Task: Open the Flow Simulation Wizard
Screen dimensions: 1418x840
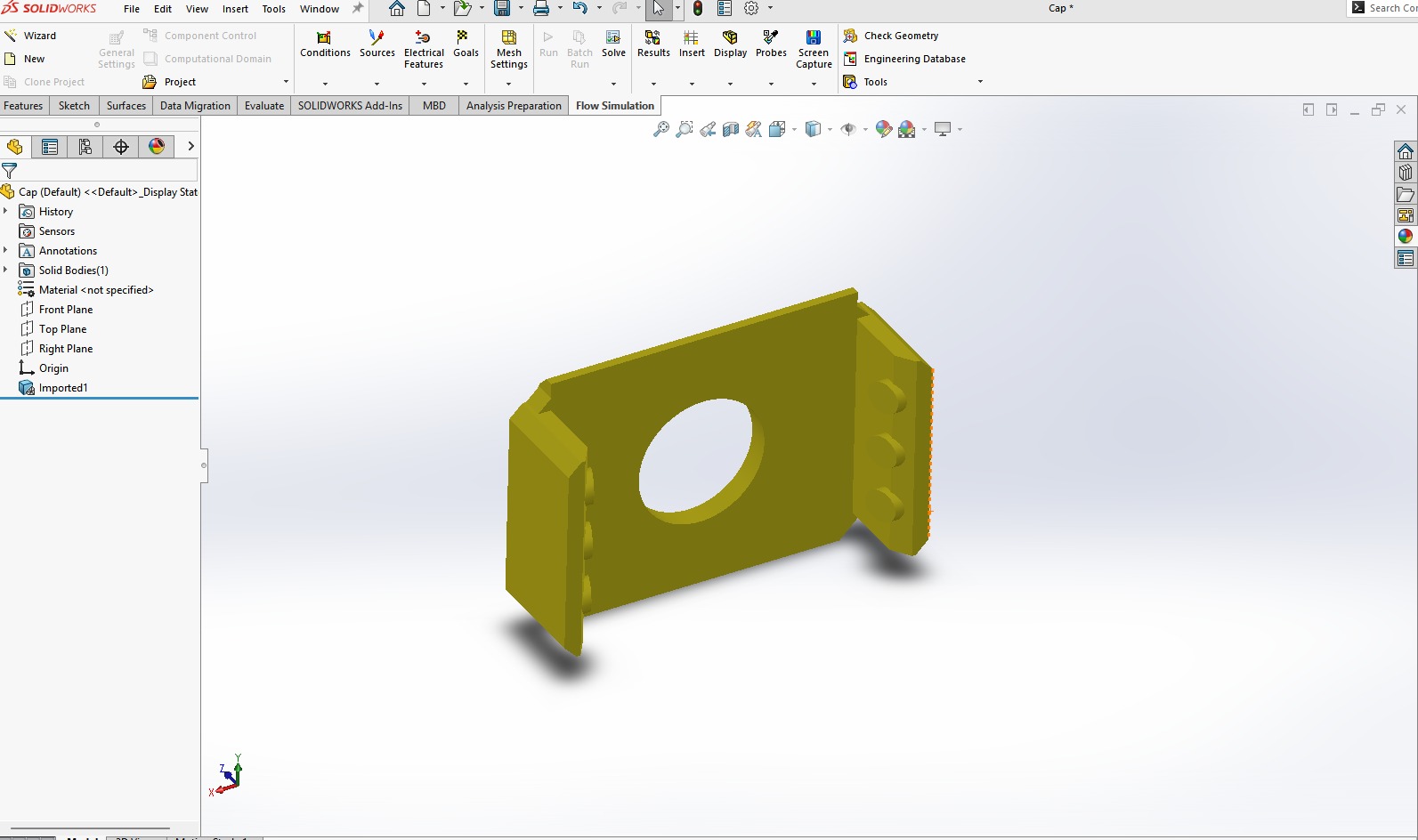Action: click(x=30, y=36)
